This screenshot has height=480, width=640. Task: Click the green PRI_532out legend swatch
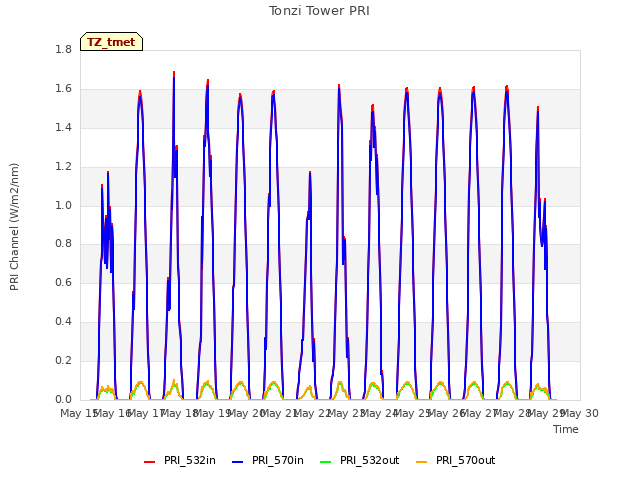coord(326,462)
